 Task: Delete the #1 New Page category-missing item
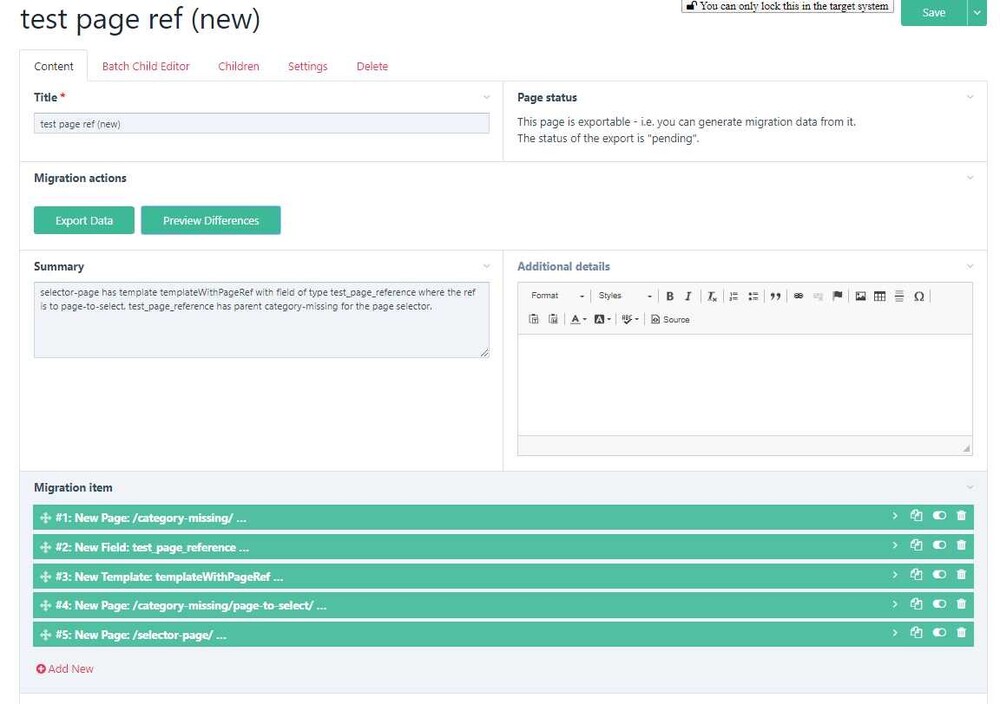(x=961, y=517)
